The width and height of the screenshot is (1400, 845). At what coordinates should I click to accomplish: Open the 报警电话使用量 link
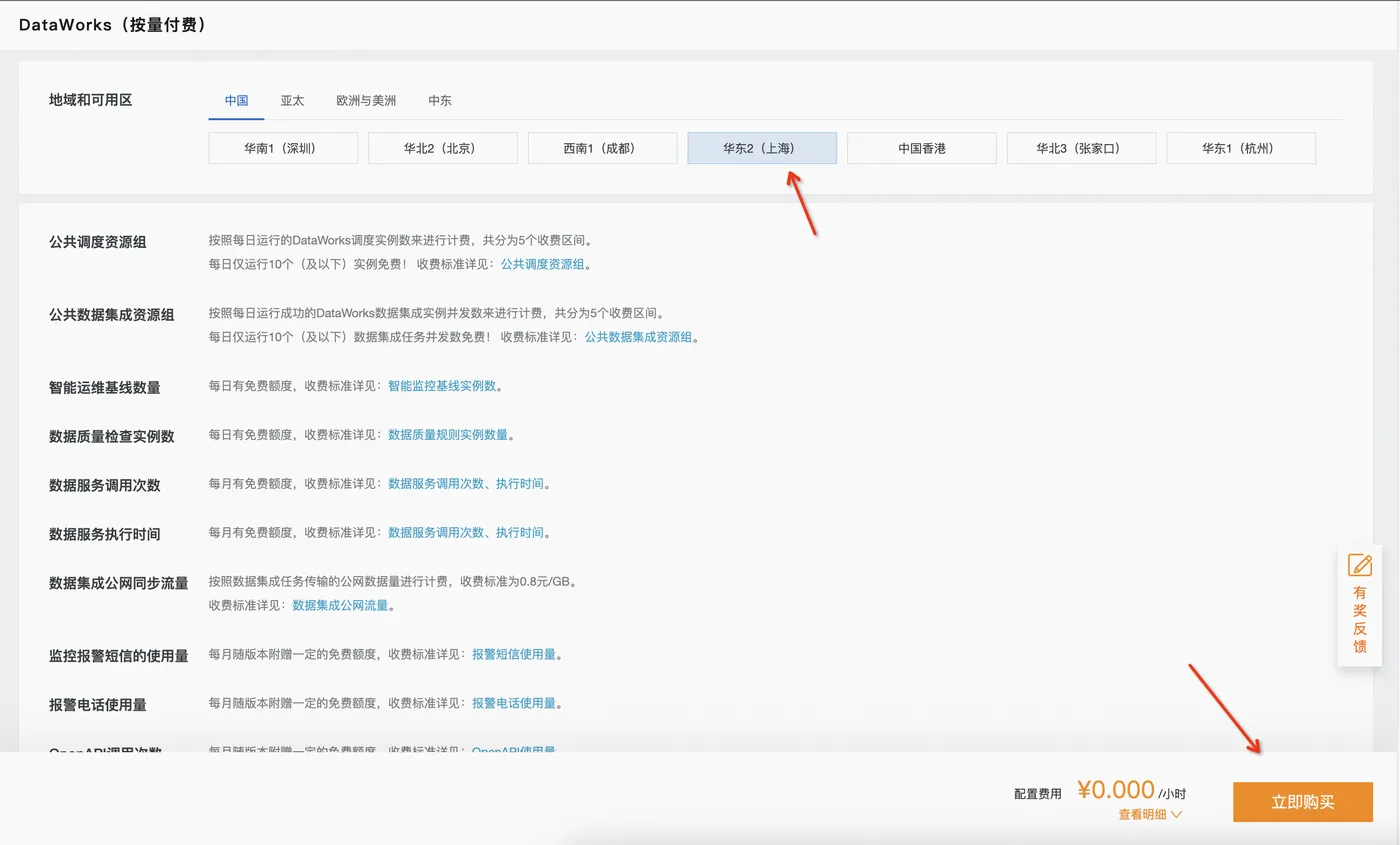(514, 703)
